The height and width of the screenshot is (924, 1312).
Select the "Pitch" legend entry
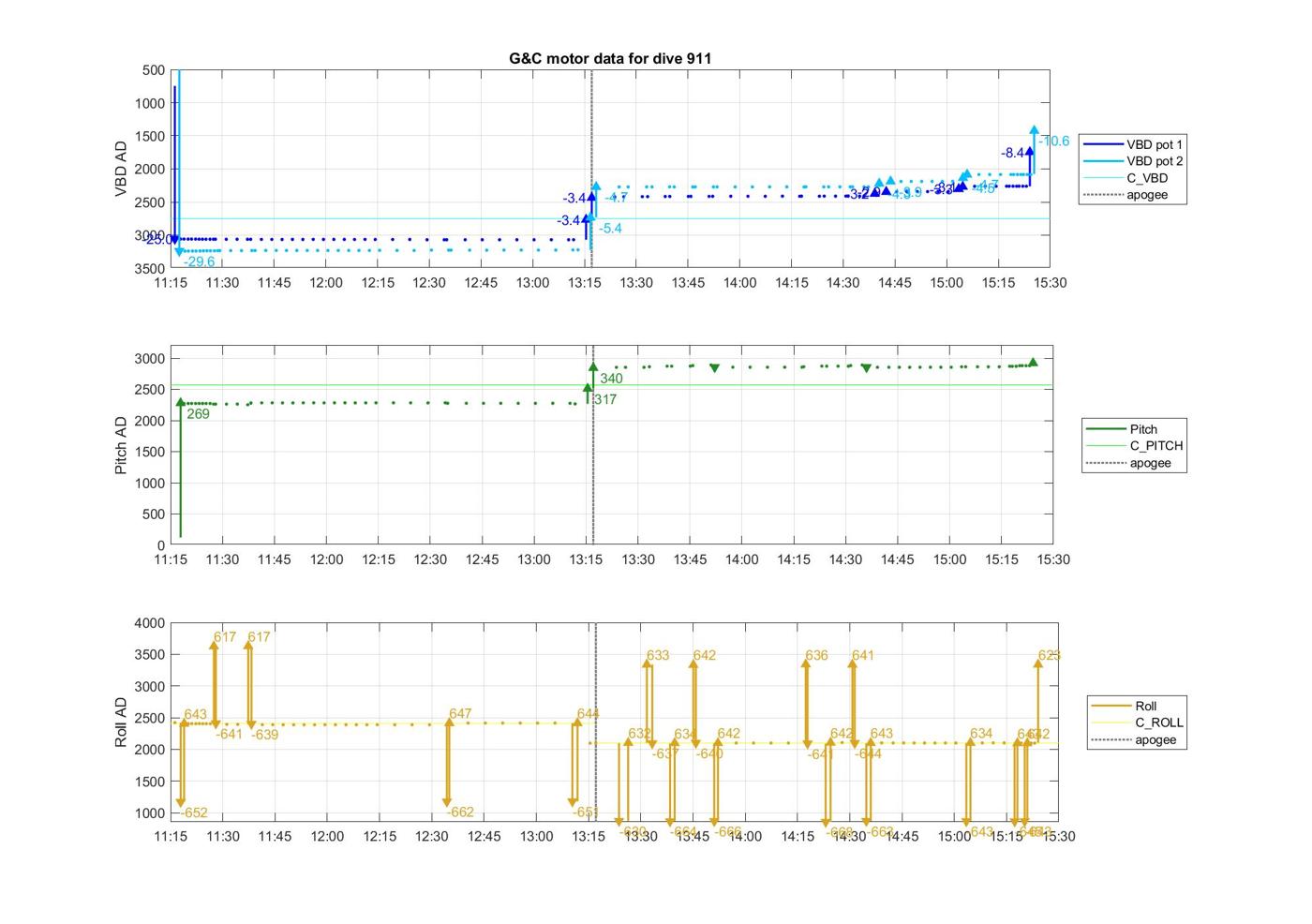point(1122,429)
